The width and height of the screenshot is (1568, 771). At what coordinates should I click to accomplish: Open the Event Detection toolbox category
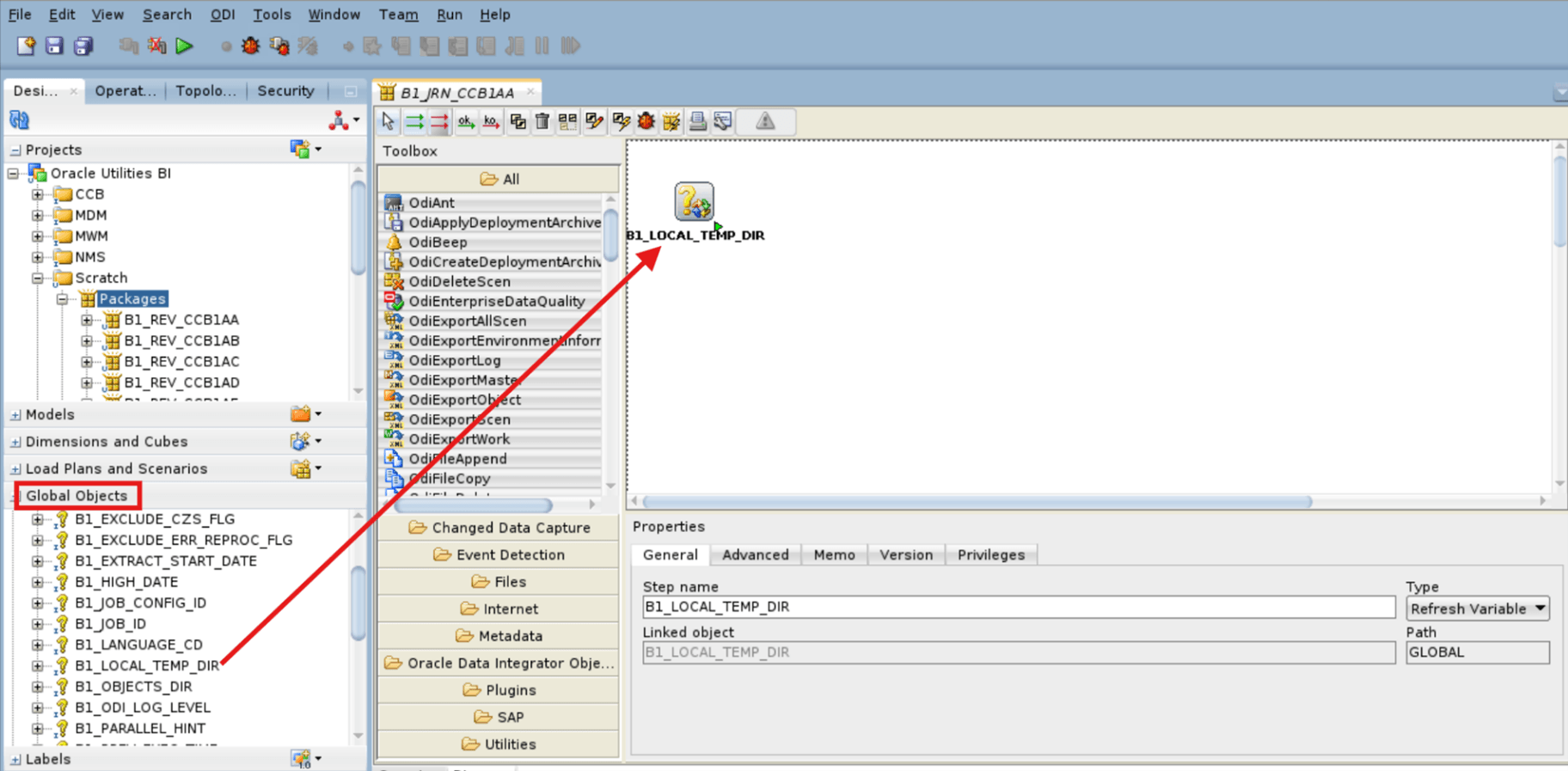click(499, 555)
